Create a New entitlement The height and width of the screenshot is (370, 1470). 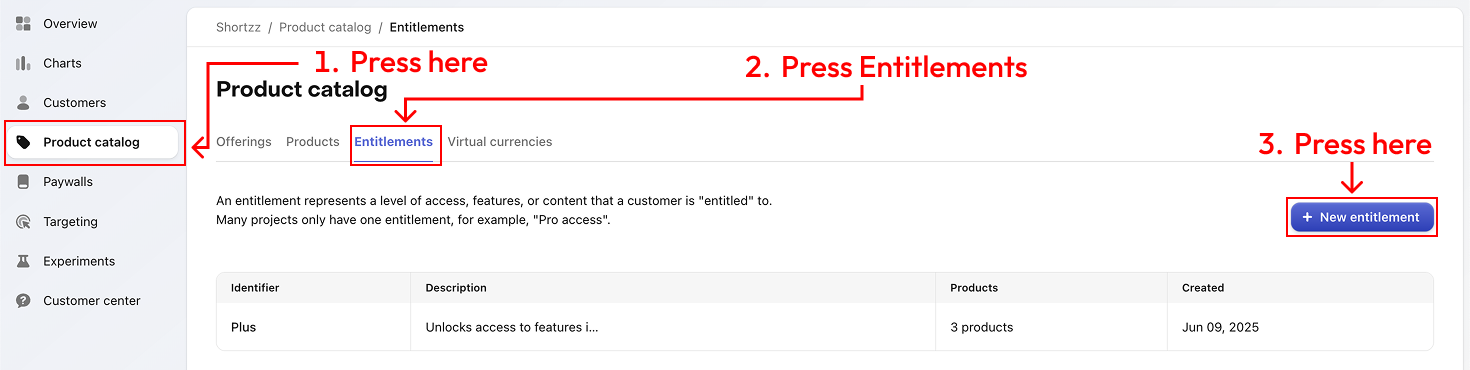pyautogui.click(x=1362, y=217)
